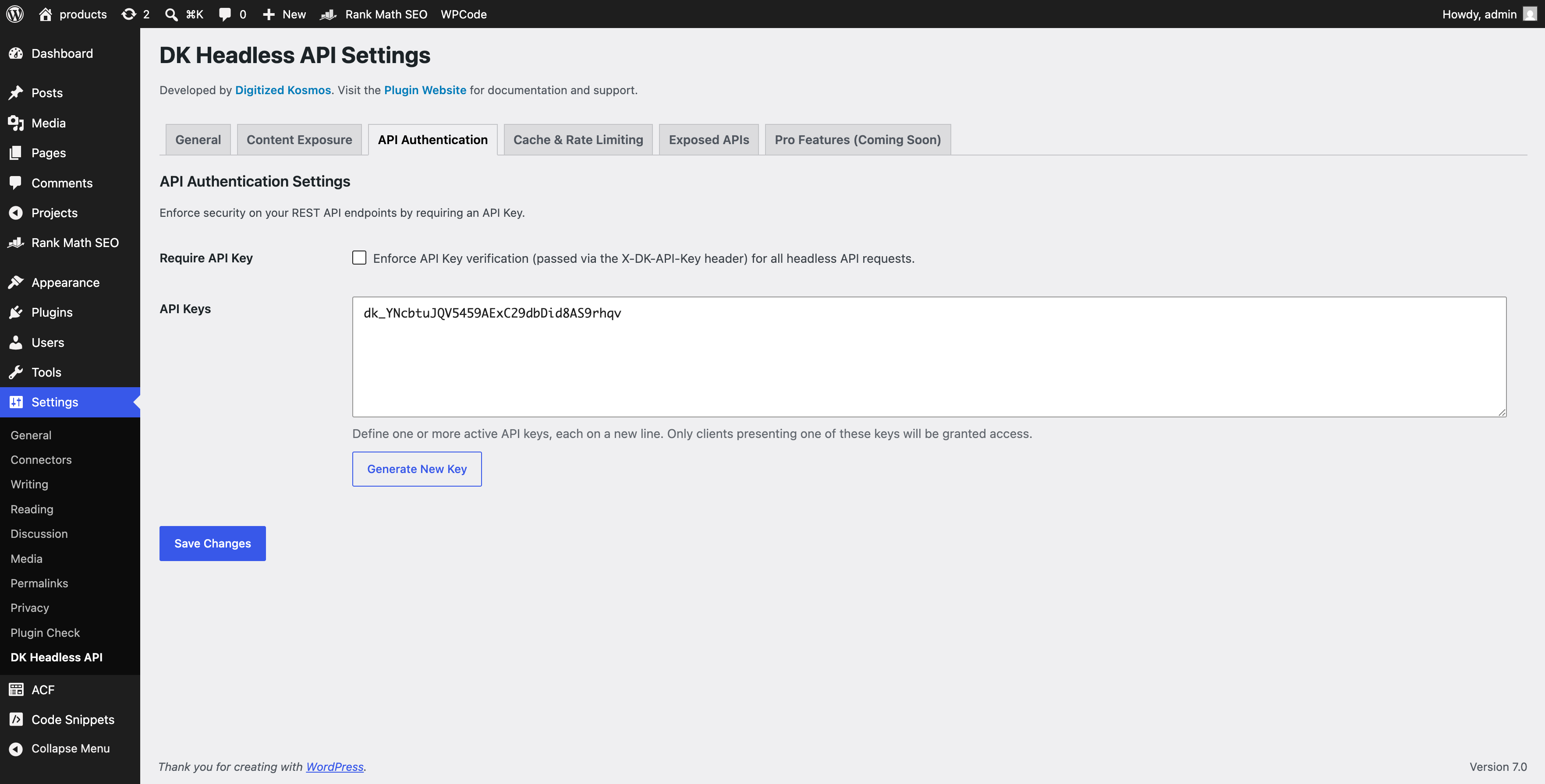Image resolution: width=1545 pixels, height=784 pixels.
Task: Open the General settings submenu
Action: coord(31,435)
